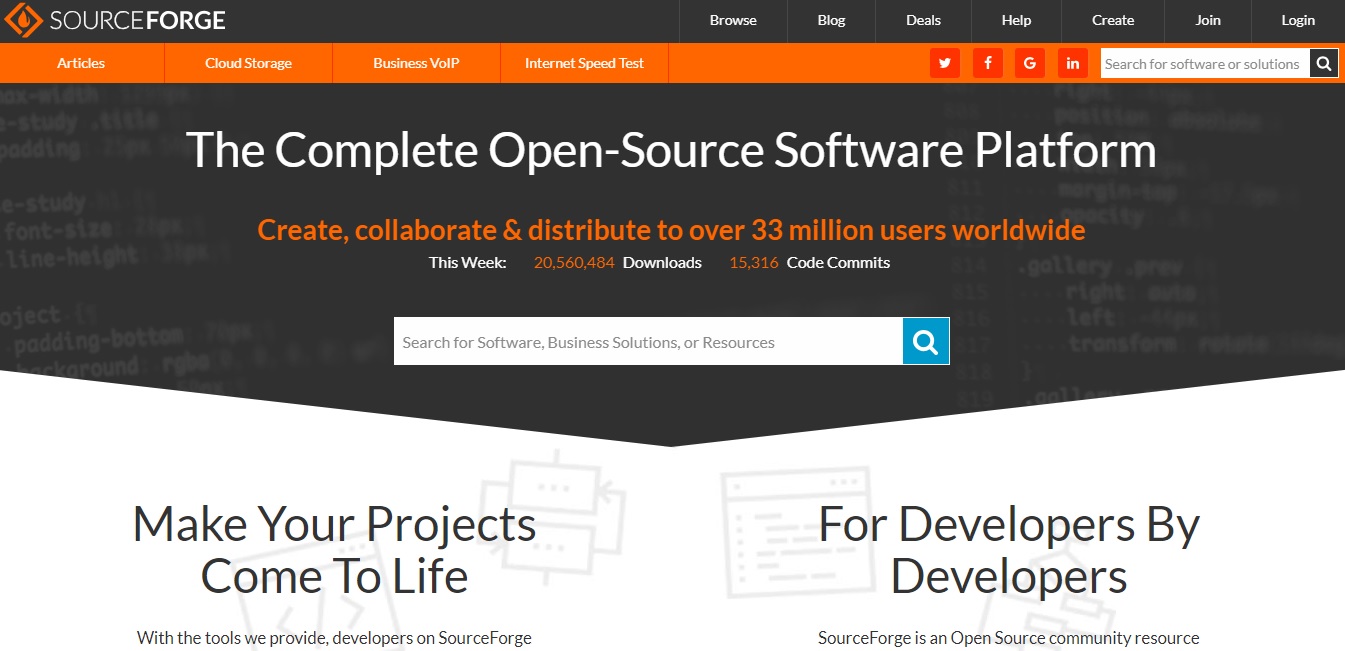
Task: Focus the "Search for software or solutions" field
Action: click(1205, 64)
